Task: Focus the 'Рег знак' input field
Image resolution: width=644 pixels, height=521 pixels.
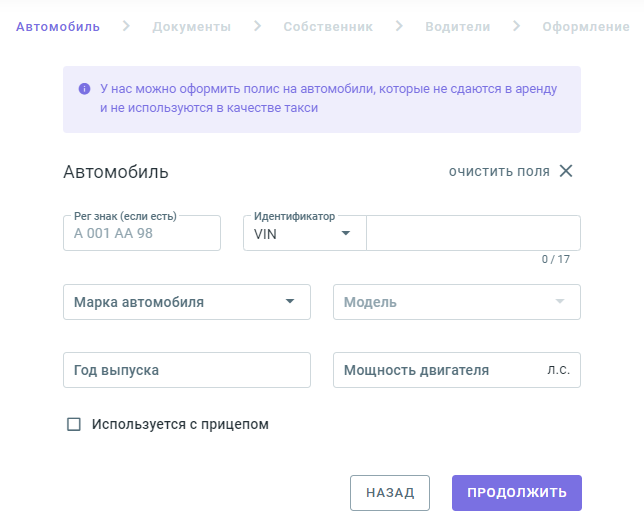Action: click(141, 233)
